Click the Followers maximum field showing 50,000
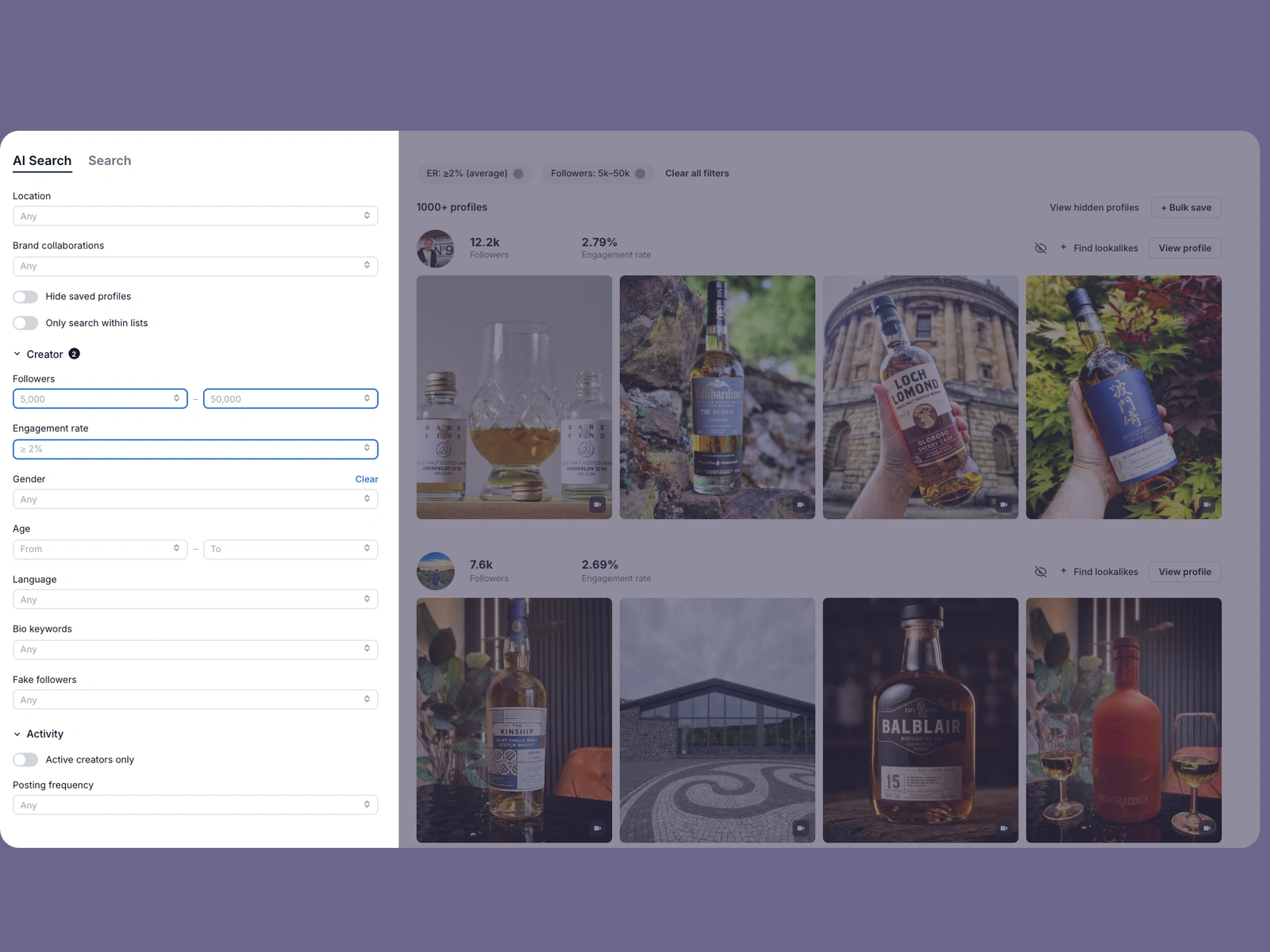 pos(291,398)
